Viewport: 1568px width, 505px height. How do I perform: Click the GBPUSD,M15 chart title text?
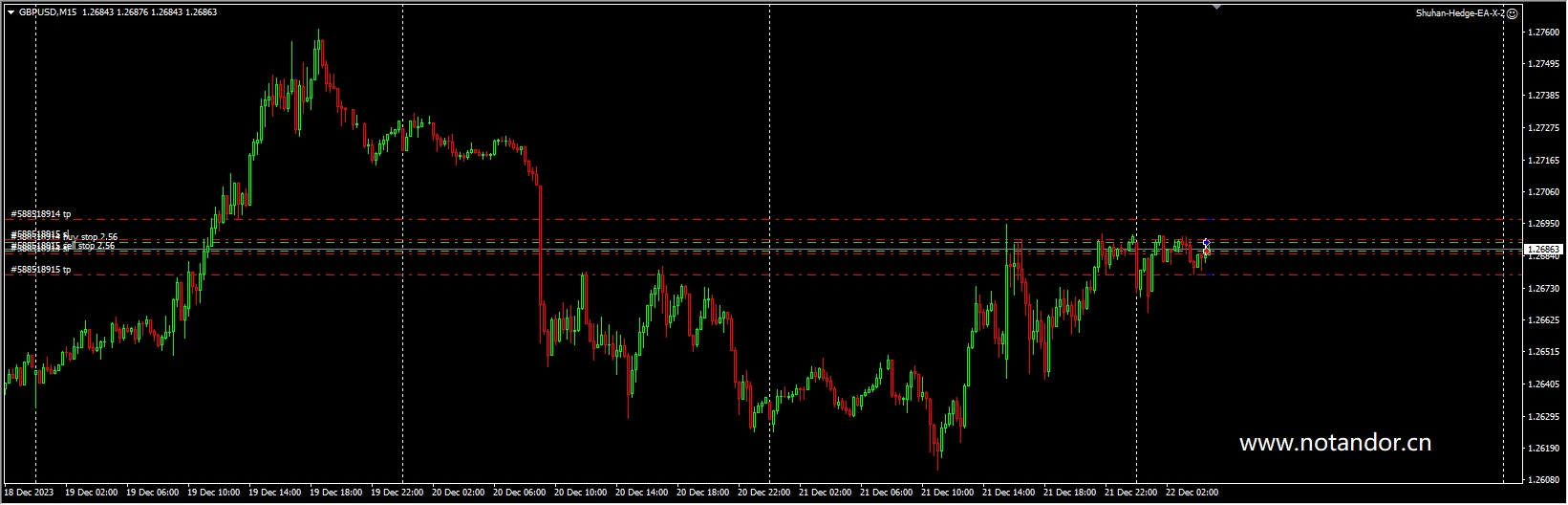click(x=48, y=12)
